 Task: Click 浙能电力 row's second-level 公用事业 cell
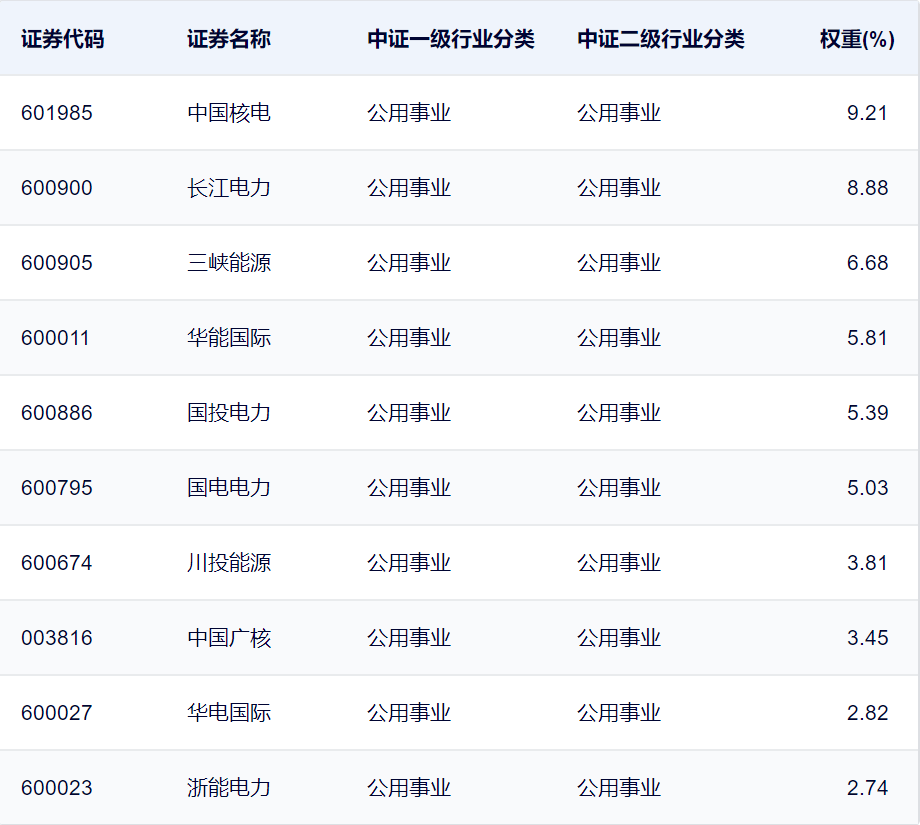(619, 787)
